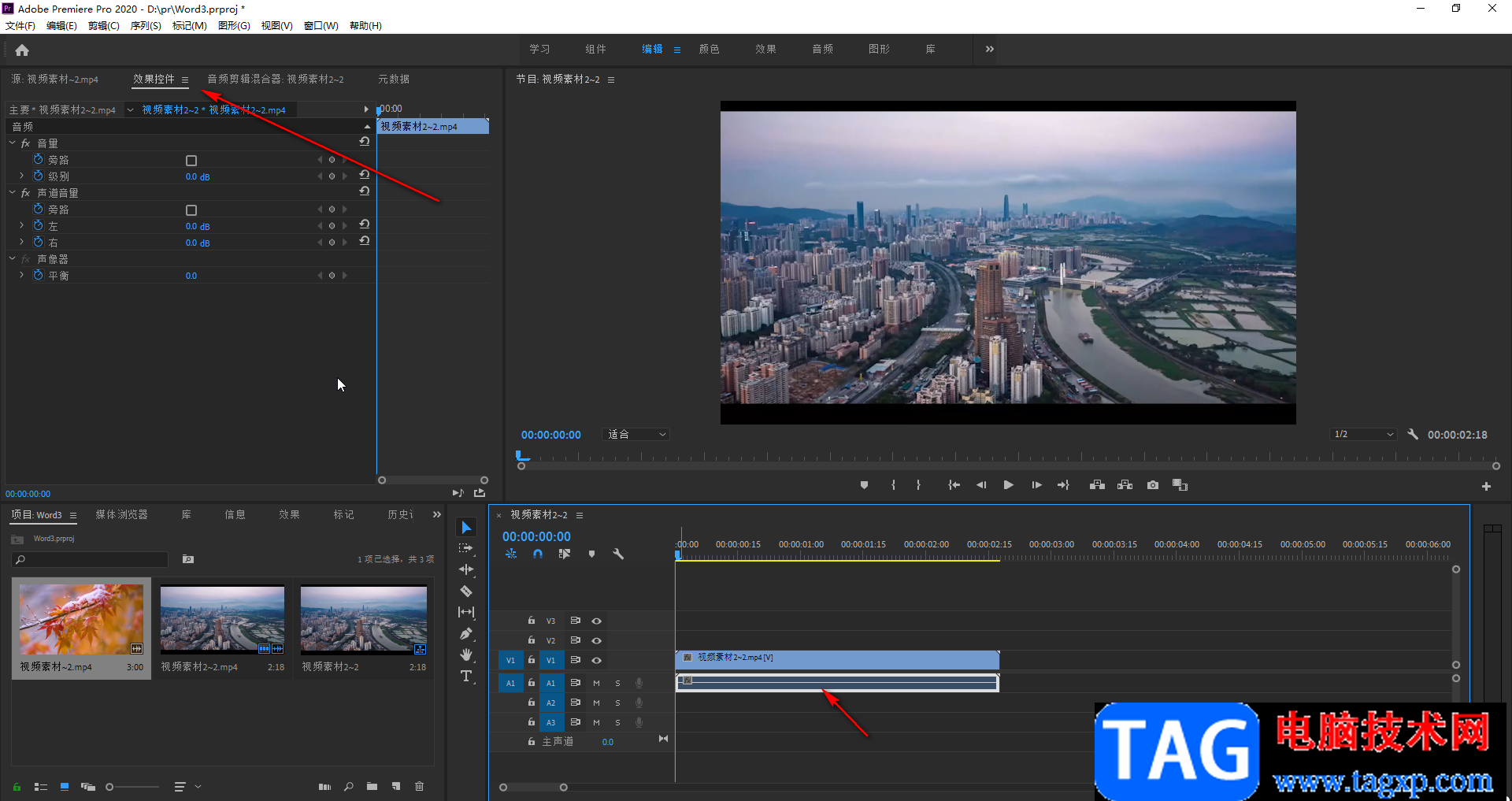
Task: Open the Sequence menu
Action: pyautogui.click(x=146, y=26)
